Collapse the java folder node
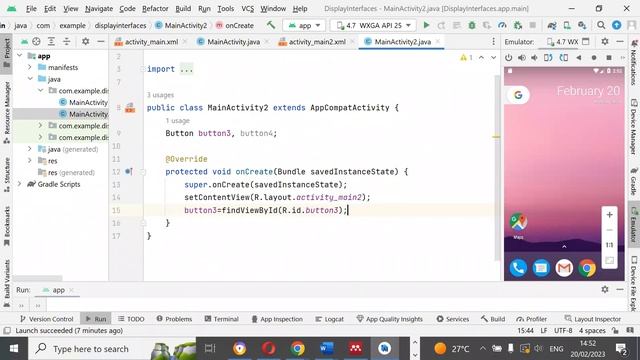Viewport: 640px width, 360px height. pyautogui.click(x=30, y=79)
